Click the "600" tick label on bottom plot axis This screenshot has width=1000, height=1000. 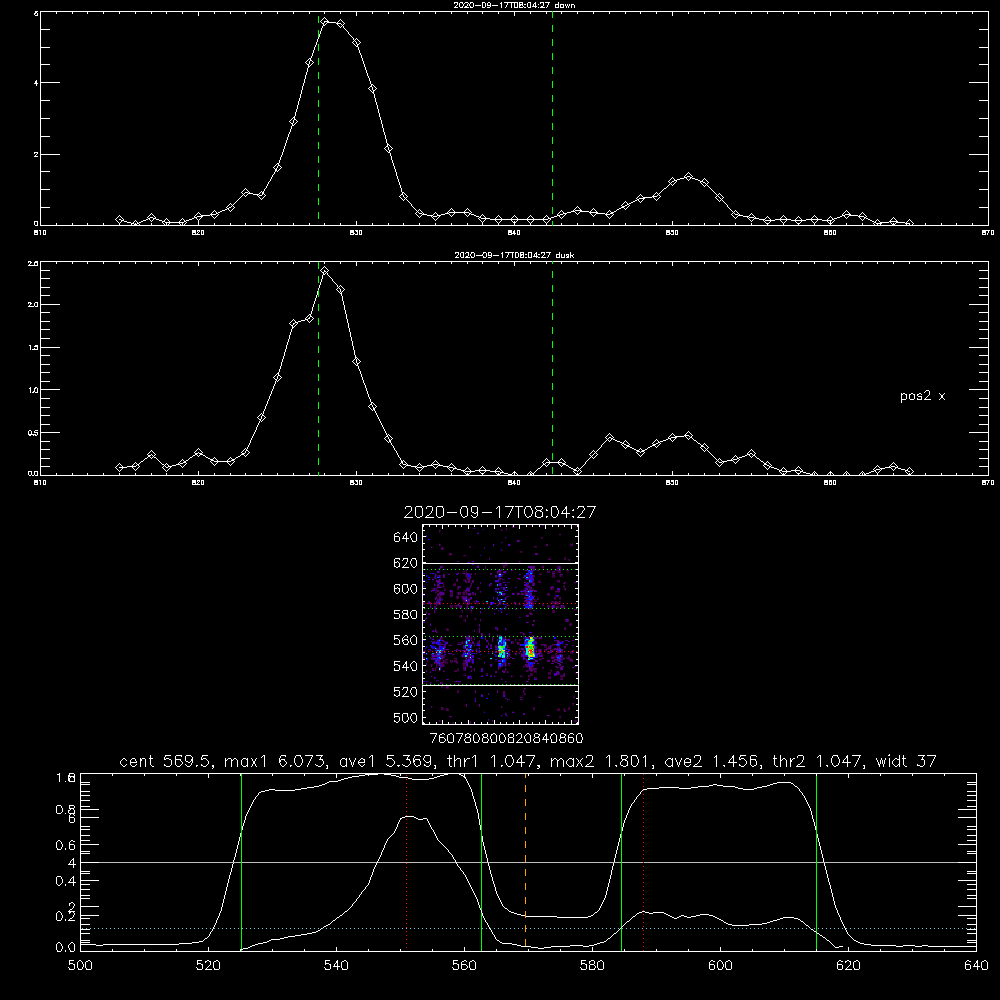(x=720, y=966)
